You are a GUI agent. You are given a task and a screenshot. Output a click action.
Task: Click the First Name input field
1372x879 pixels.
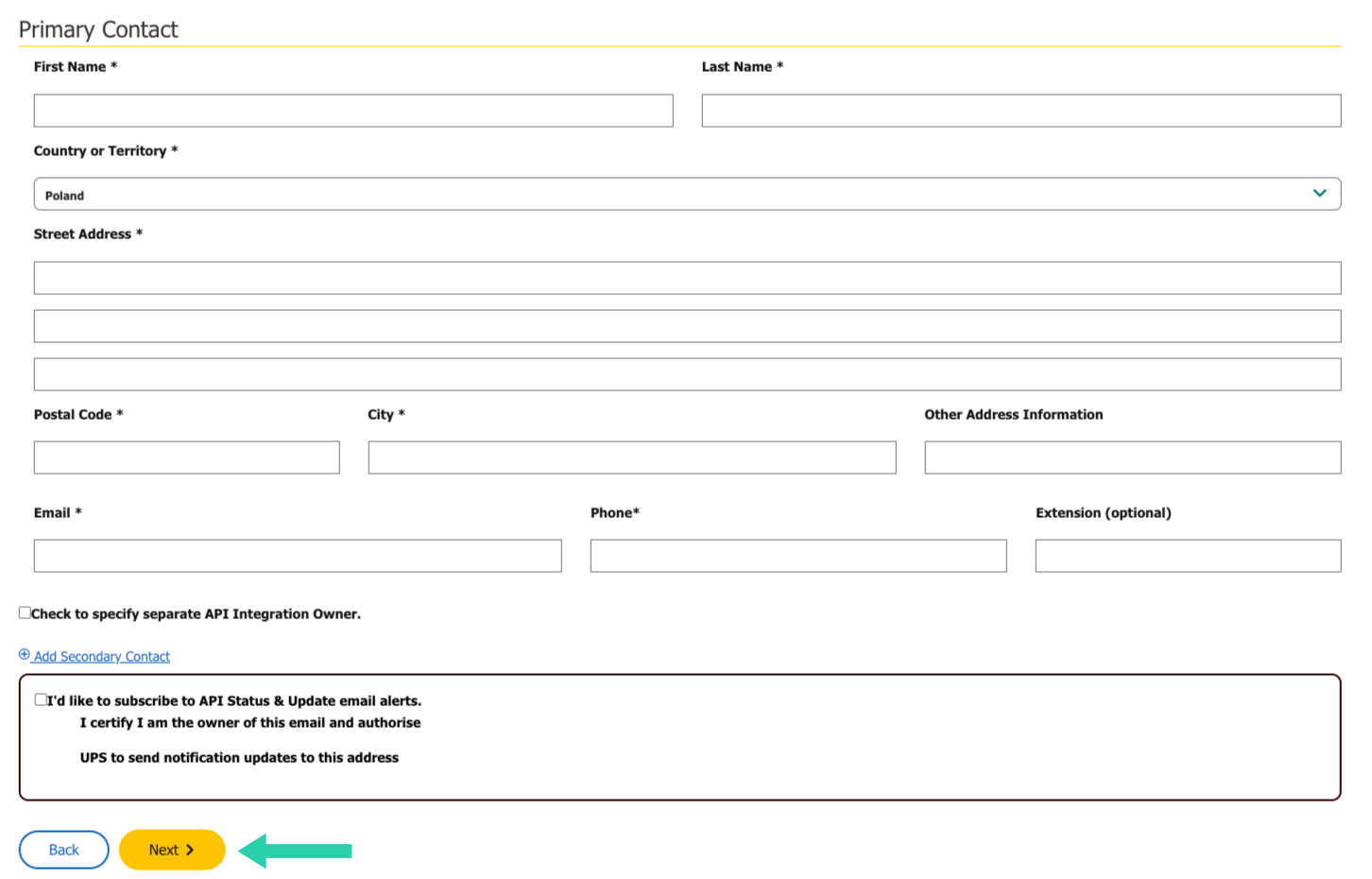point(352,111)
